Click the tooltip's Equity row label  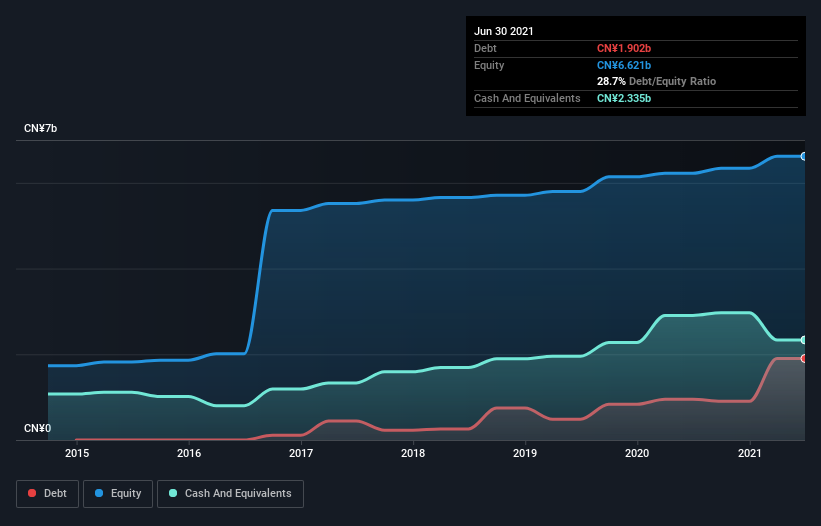(489, 65)
